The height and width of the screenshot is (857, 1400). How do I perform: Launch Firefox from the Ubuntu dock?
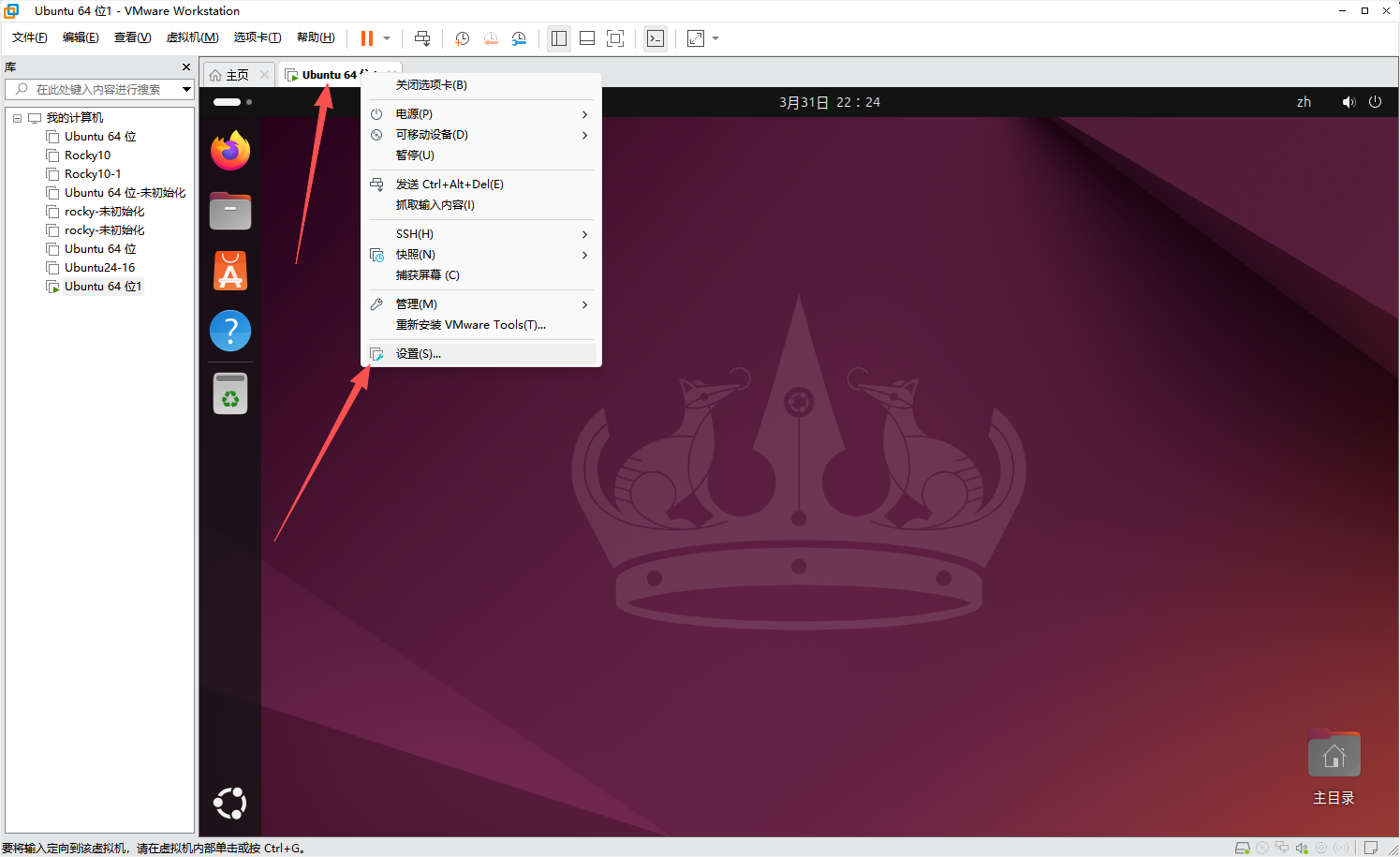click(230, 151)
